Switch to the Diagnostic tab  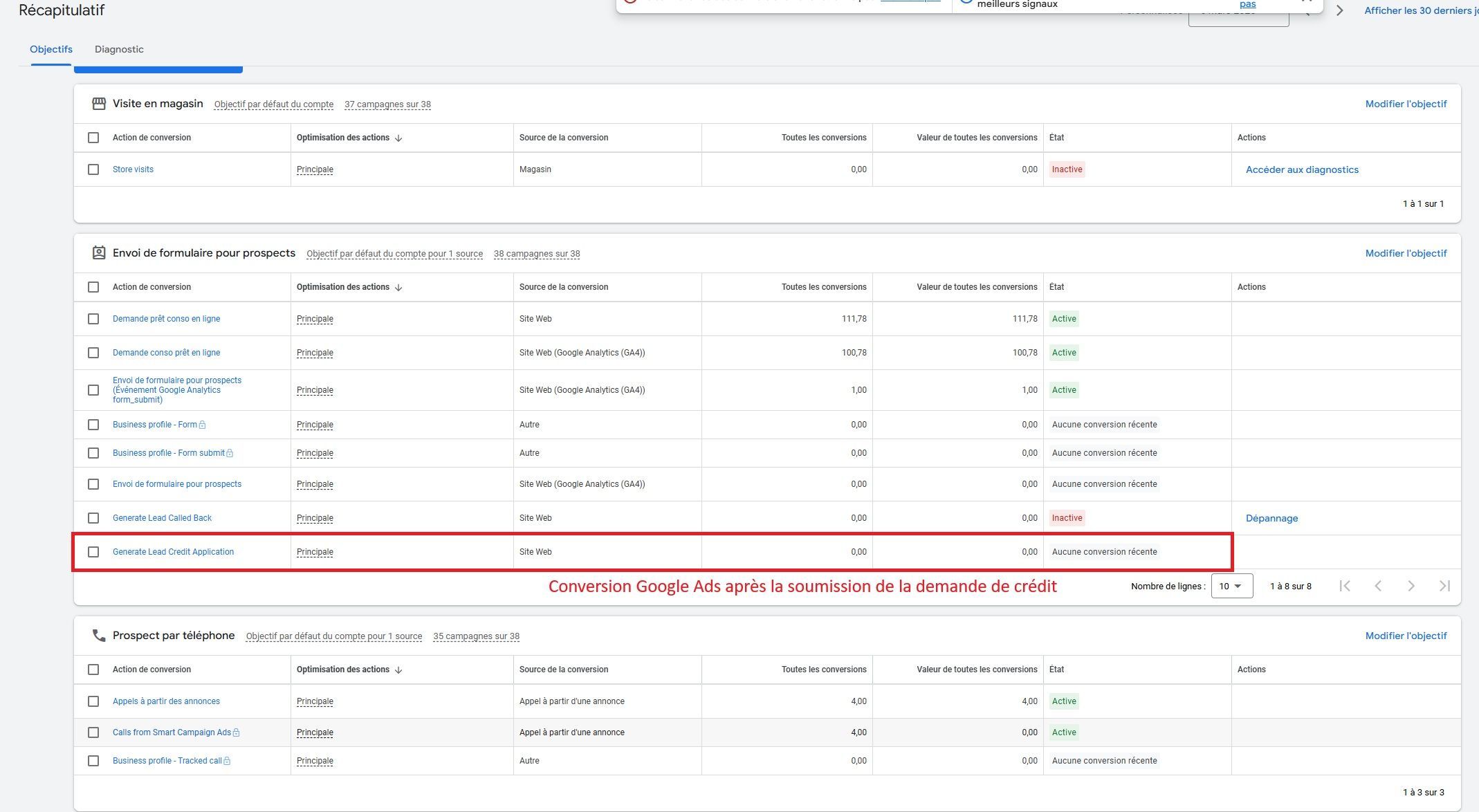[119, 49]
